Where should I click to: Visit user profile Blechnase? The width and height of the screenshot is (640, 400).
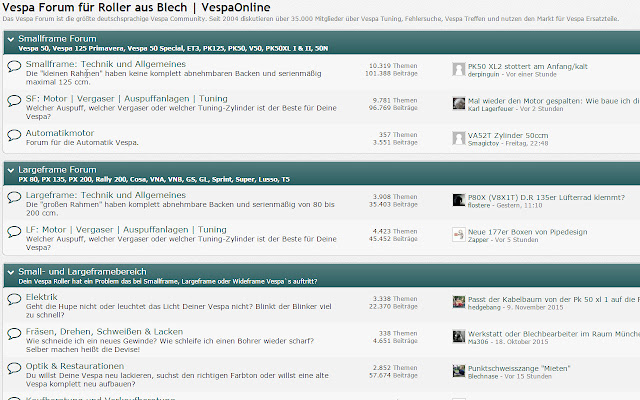483,376
